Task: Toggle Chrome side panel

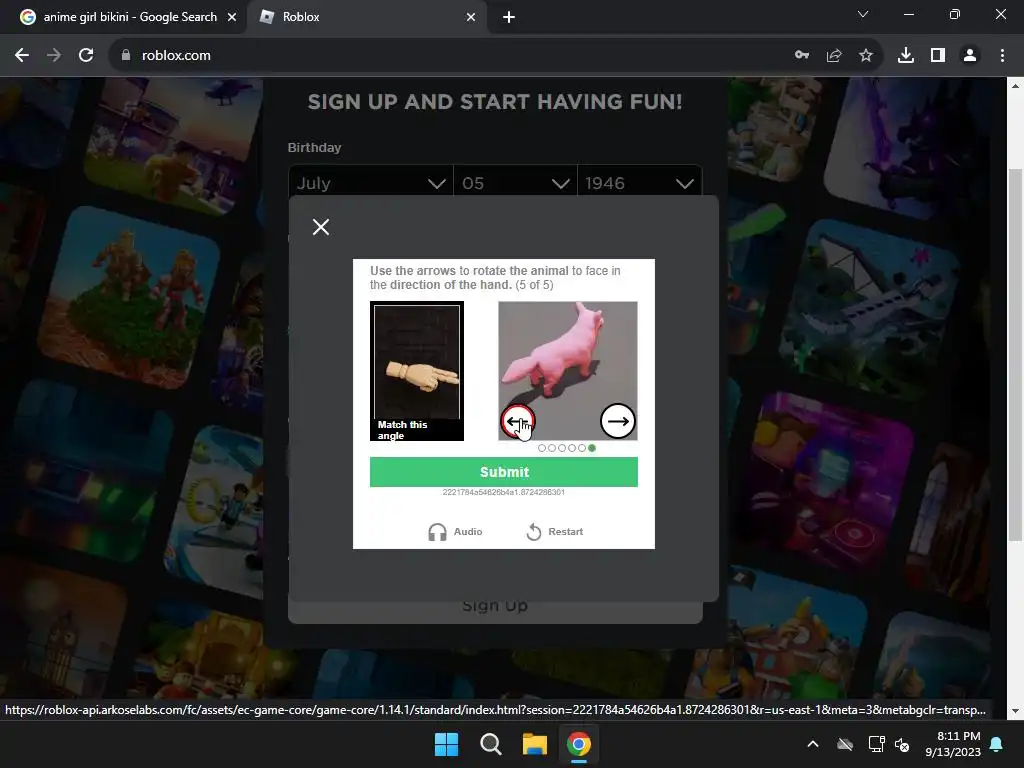Action: point(938,56)
